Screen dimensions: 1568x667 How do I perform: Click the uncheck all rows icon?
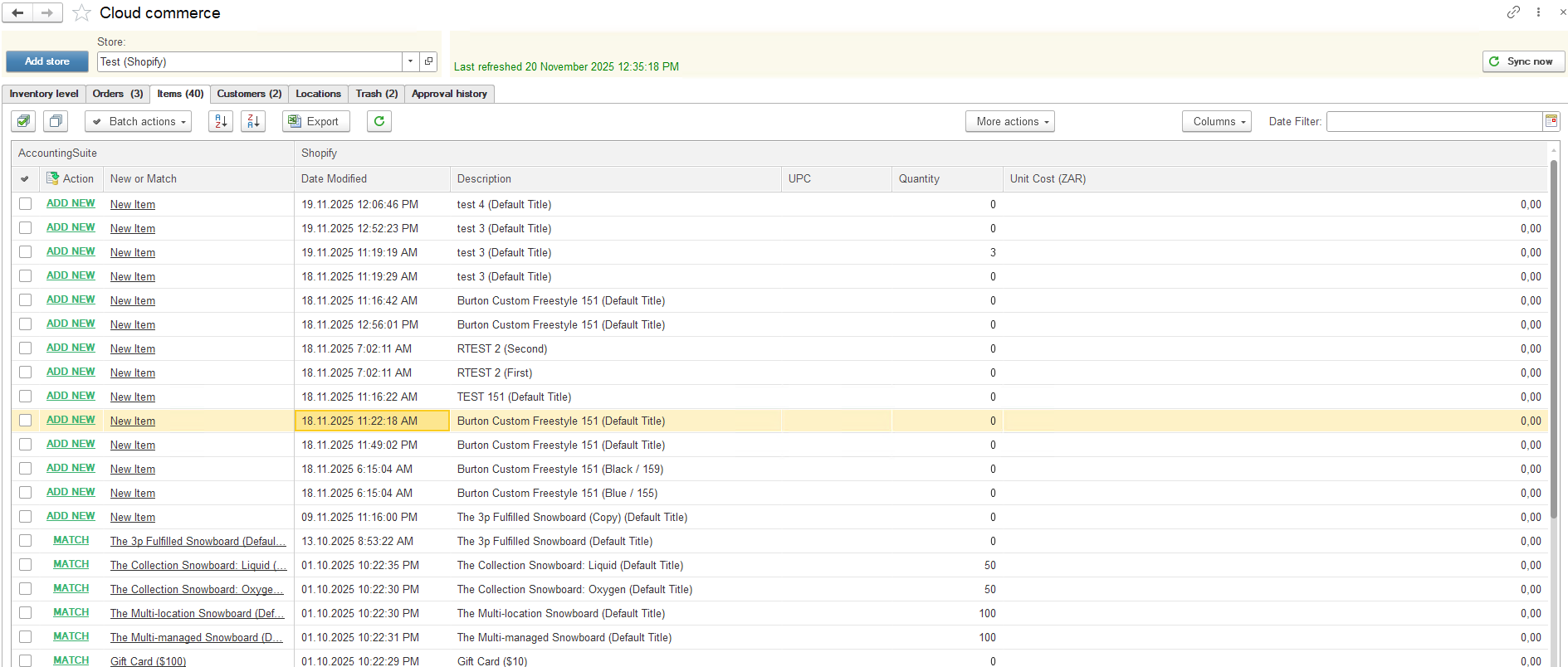(56, 121)
